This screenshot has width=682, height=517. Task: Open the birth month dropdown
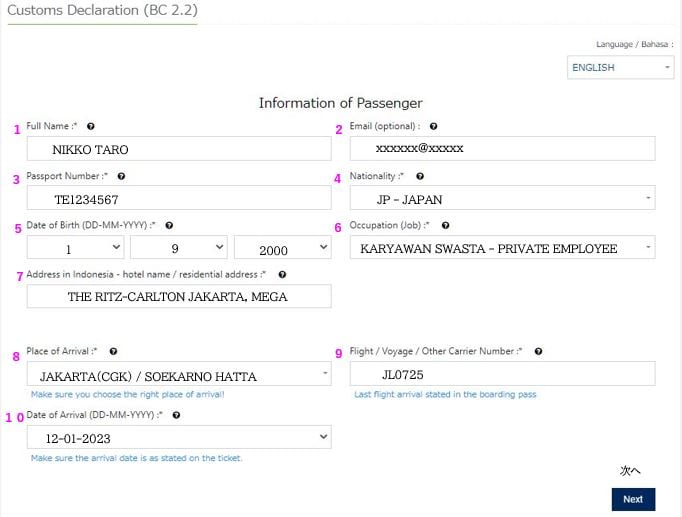[x=178, y=248]
